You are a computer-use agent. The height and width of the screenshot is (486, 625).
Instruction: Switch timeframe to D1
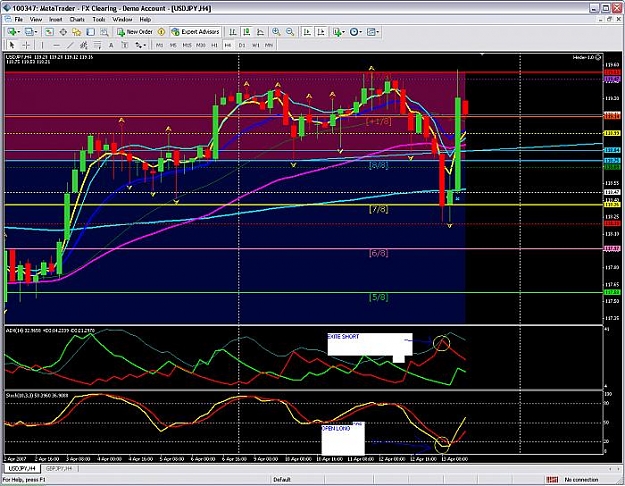pyautogui.click(x=242, y=45)
